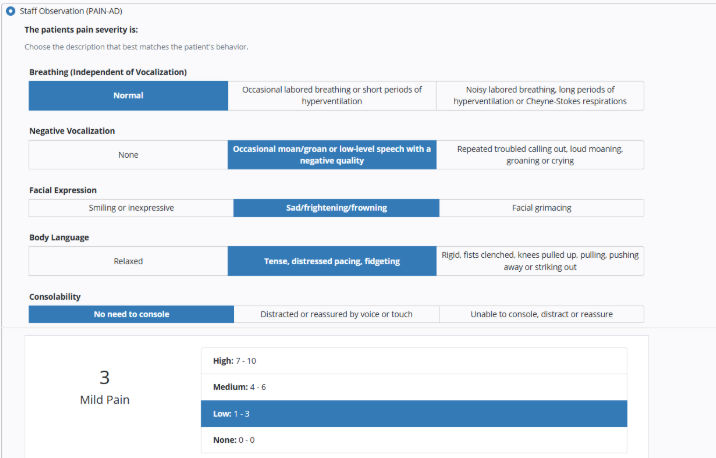The height and width of the screenshot is (458, 716).
Task: Choose Occasional moan/groan vocalization option
Action: pyautogui.click(x=332, y=155)
